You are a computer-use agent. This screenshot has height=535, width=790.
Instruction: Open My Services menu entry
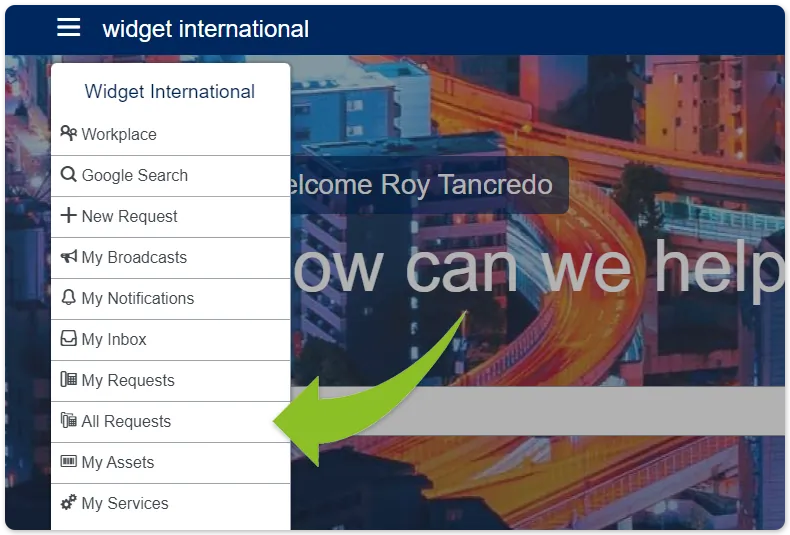170,504
